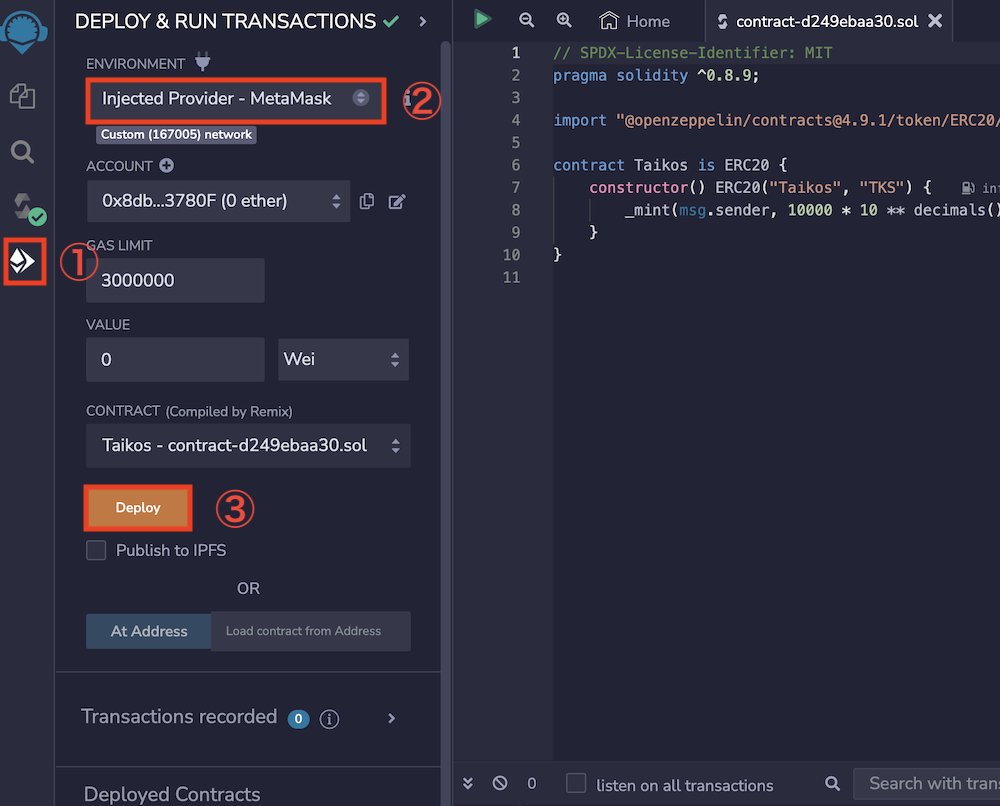Screen dimensions: 1000x806
Task: Zoom in the editor with plus magnifier
Action: point(564,20)
